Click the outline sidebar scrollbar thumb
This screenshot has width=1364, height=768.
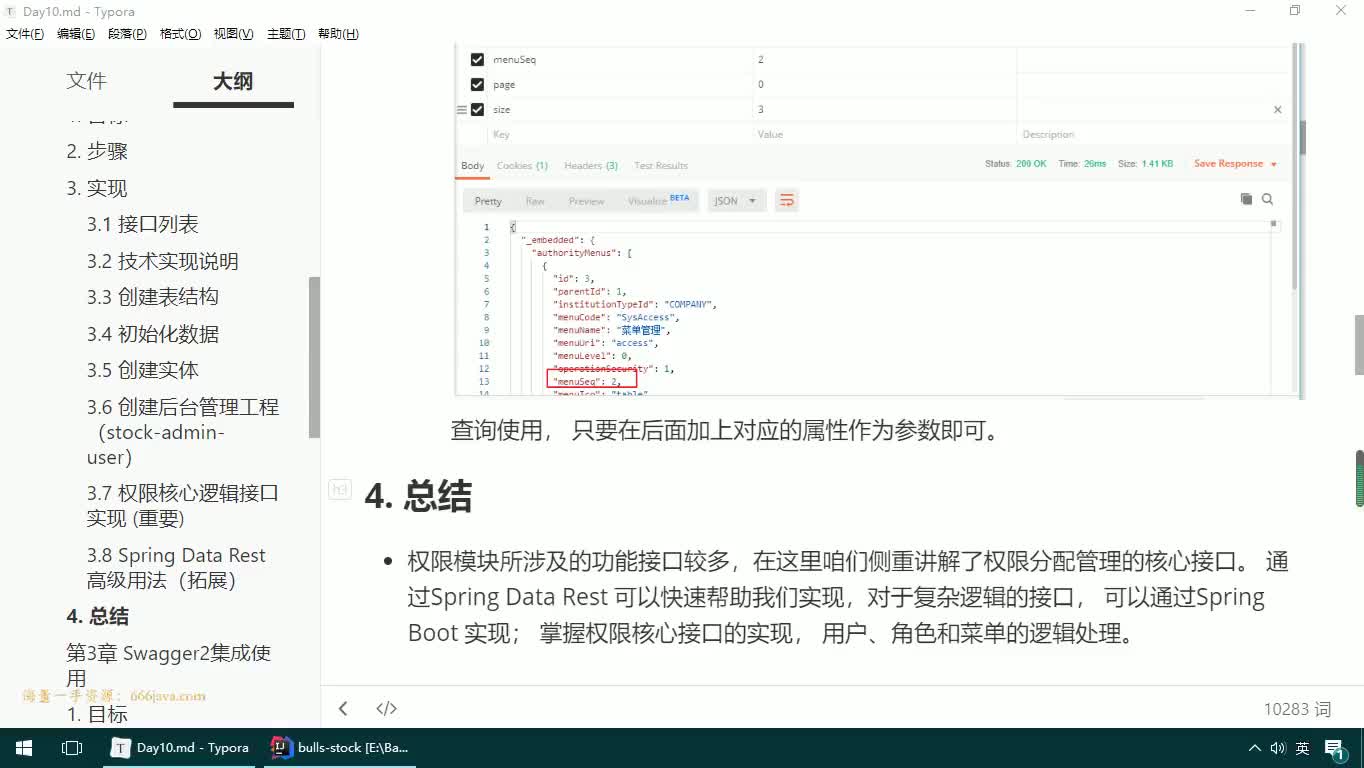(x=314, y=357)
